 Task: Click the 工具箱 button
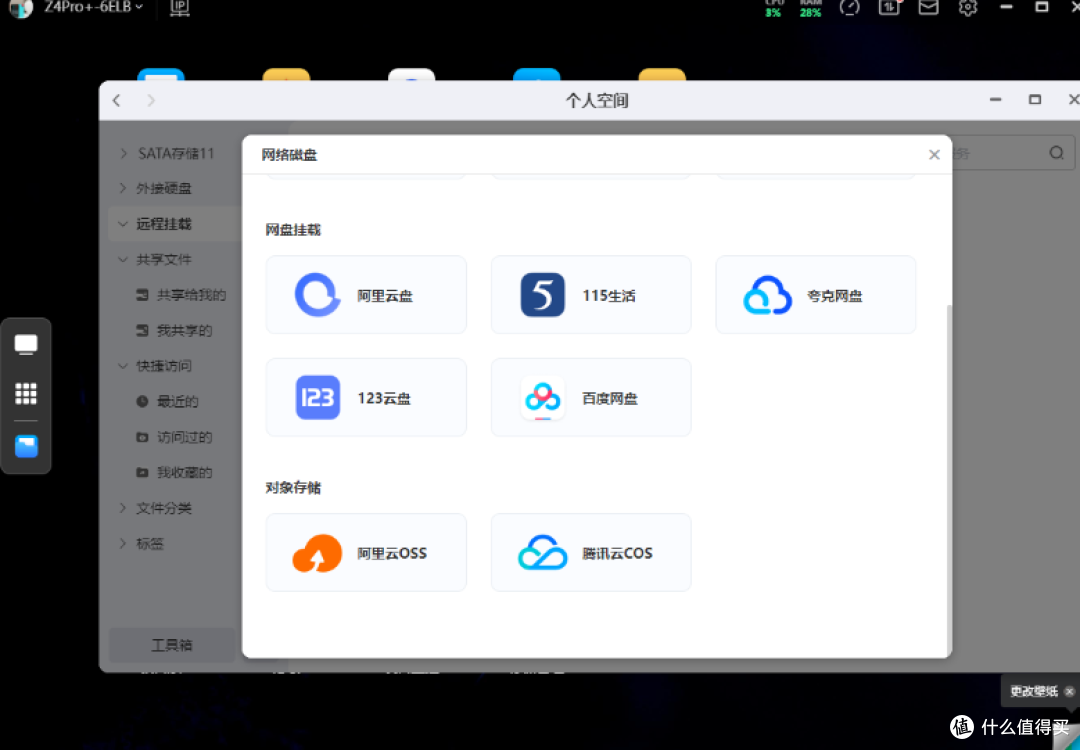(172, 645)
